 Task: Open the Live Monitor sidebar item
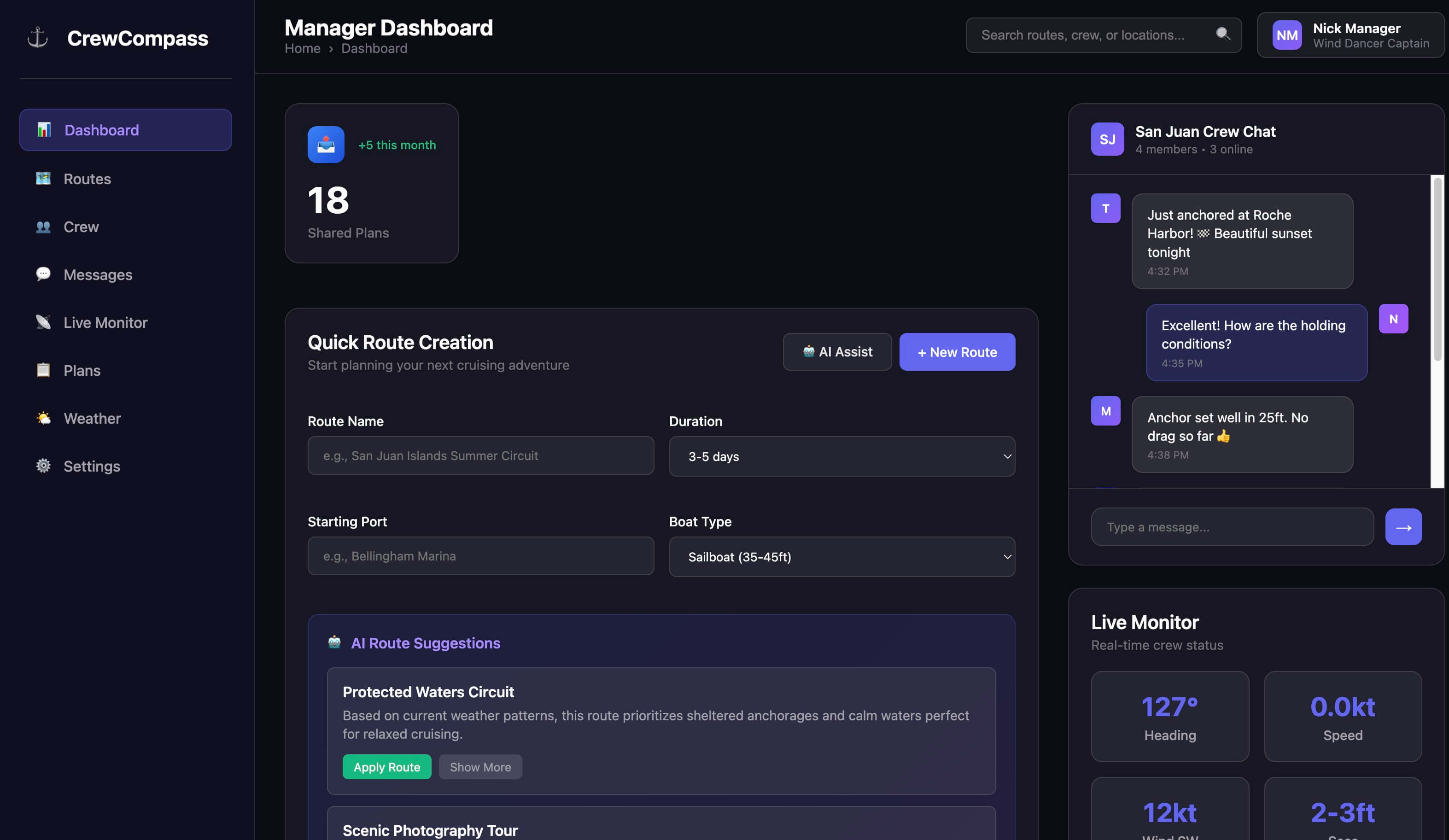click(105, 322)
